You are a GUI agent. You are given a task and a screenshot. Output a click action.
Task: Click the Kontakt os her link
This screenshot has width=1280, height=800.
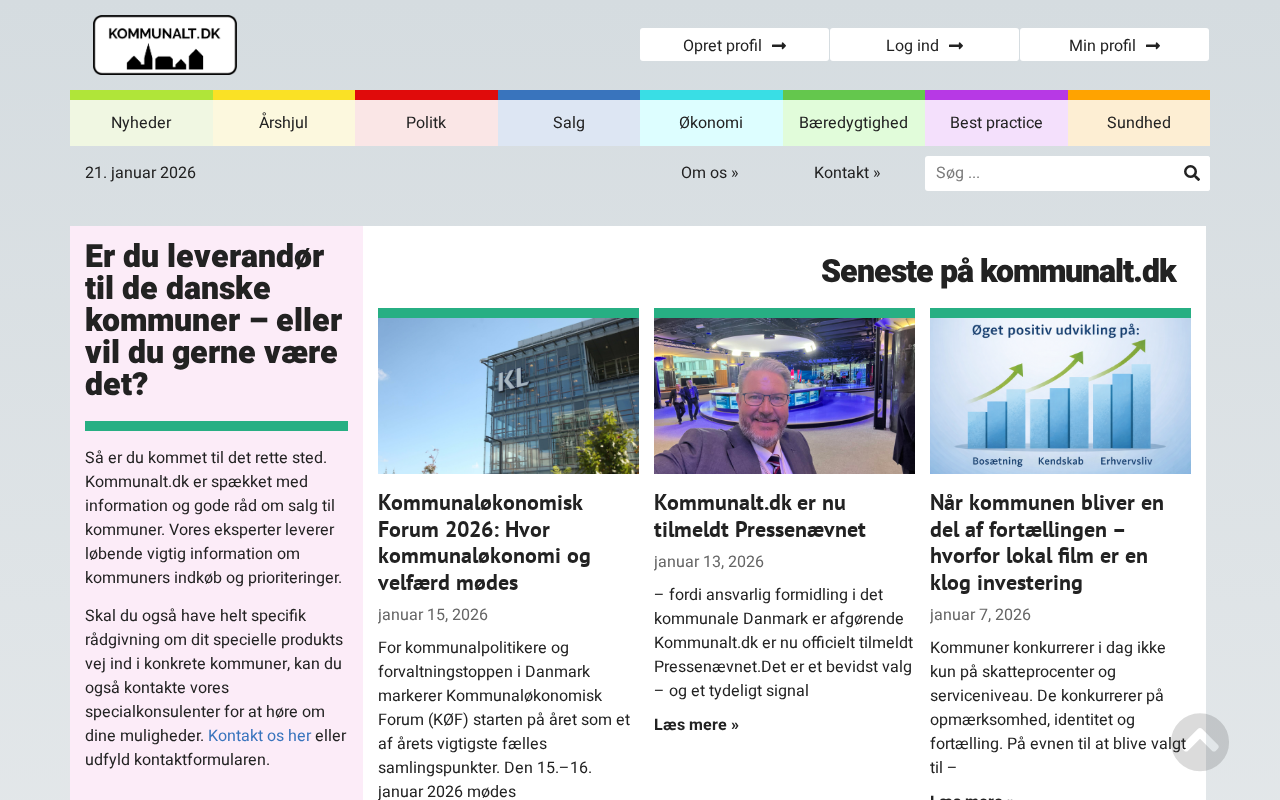260,735
